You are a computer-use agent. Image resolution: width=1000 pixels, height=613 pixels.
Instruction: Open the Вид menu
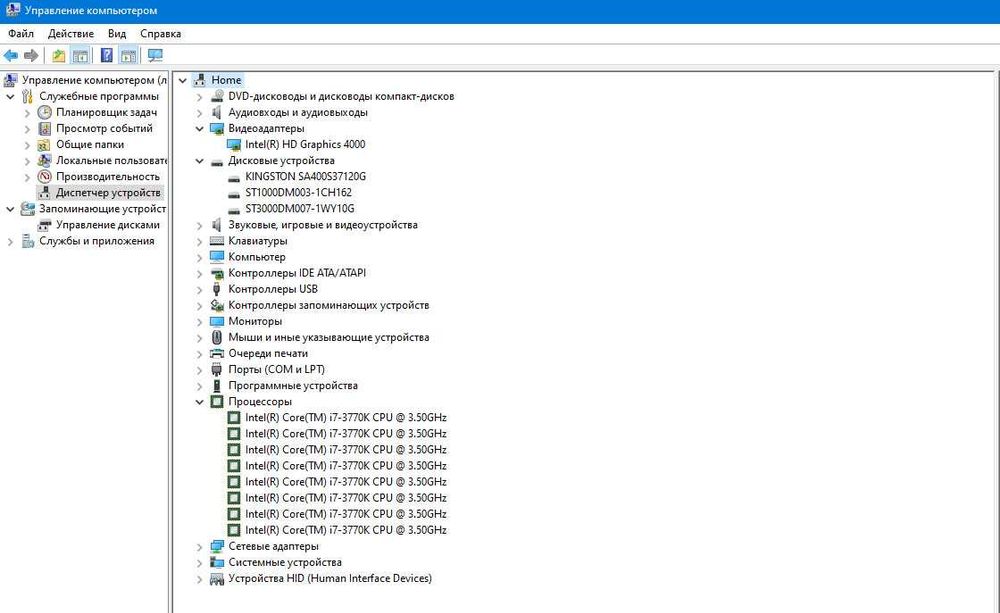pos(117,34)
